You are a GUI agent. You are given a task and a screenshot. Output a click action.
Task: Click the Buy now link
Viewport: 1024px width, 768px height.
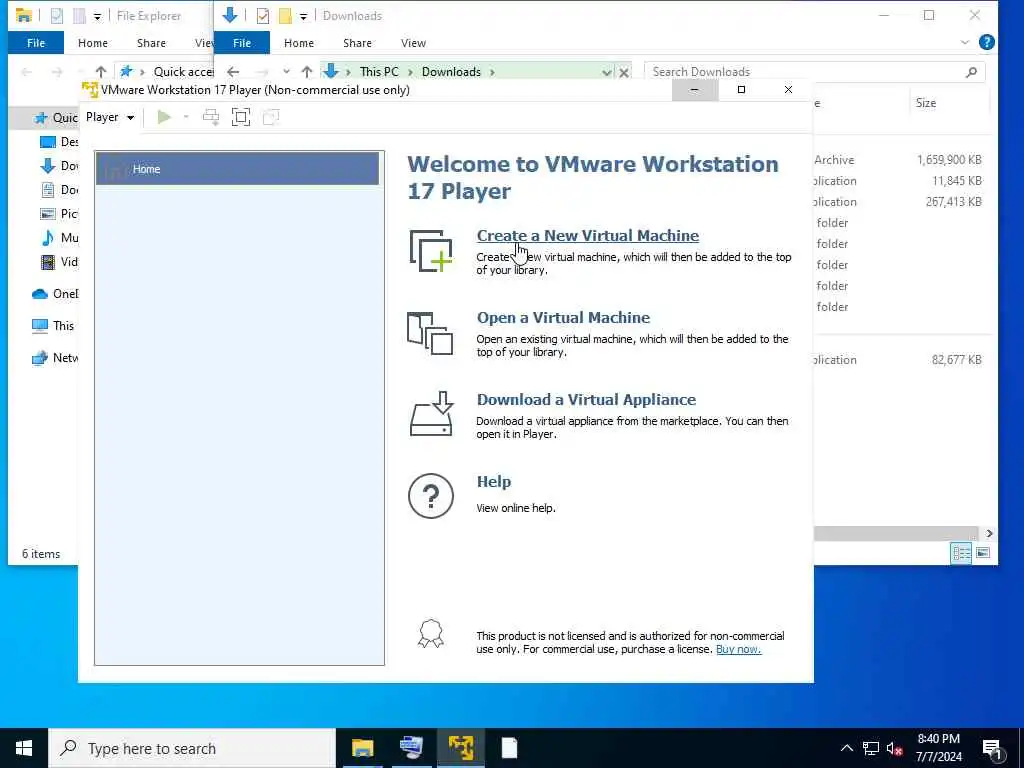coord(739,649)
